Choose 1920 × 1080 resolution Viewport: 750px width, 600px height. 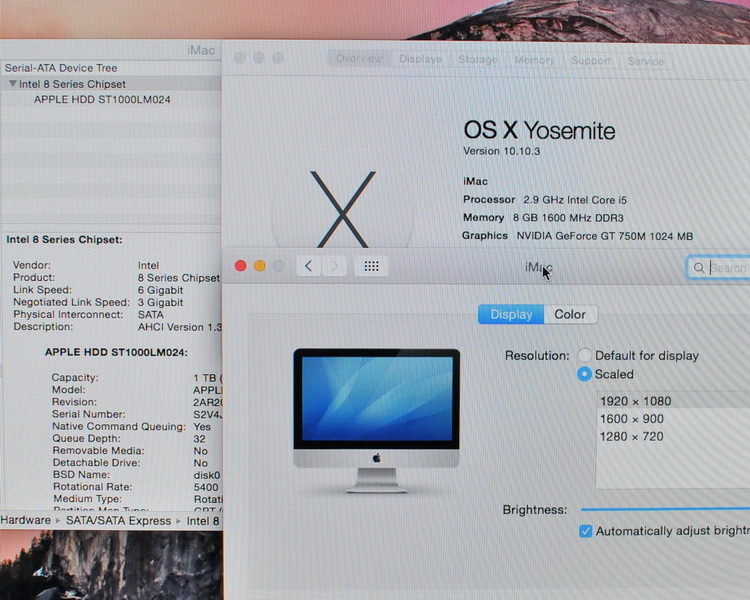click(x=673, y=401)
